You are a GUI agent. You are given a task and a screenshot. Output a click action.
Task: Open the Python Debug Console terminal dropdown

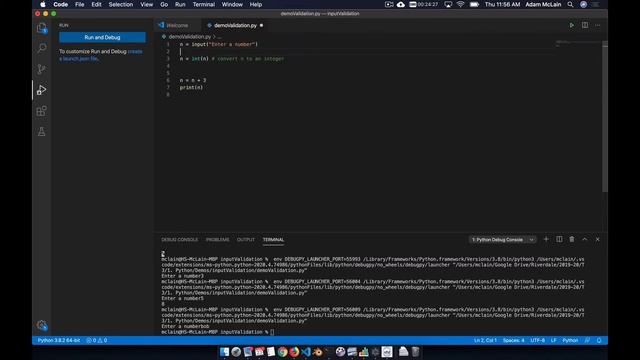[502, 240]
